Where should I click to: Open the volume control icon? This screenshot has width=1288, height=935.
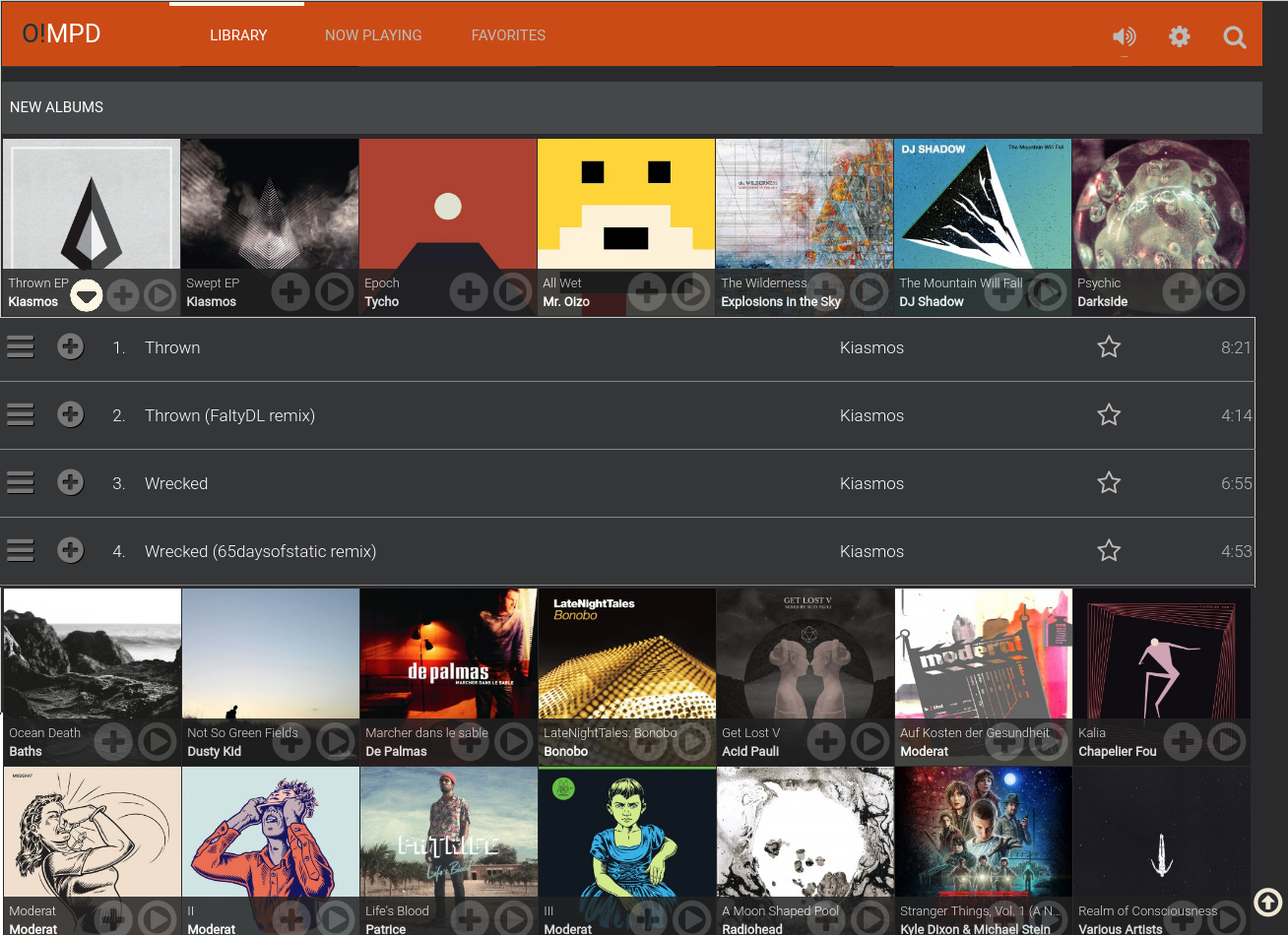[1124, 36]
